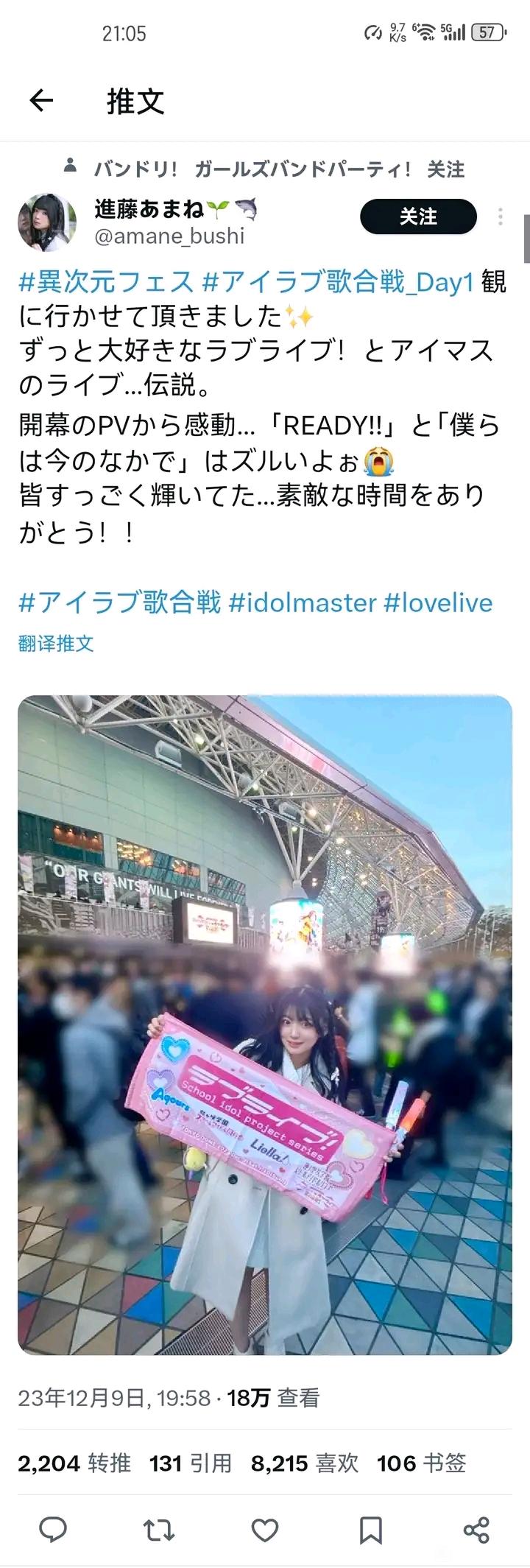Image resolution: width=530 pixels, height=1568 pixels.
Task: Follow 進藤あまね with 关注 button
Action: (418, 217)
